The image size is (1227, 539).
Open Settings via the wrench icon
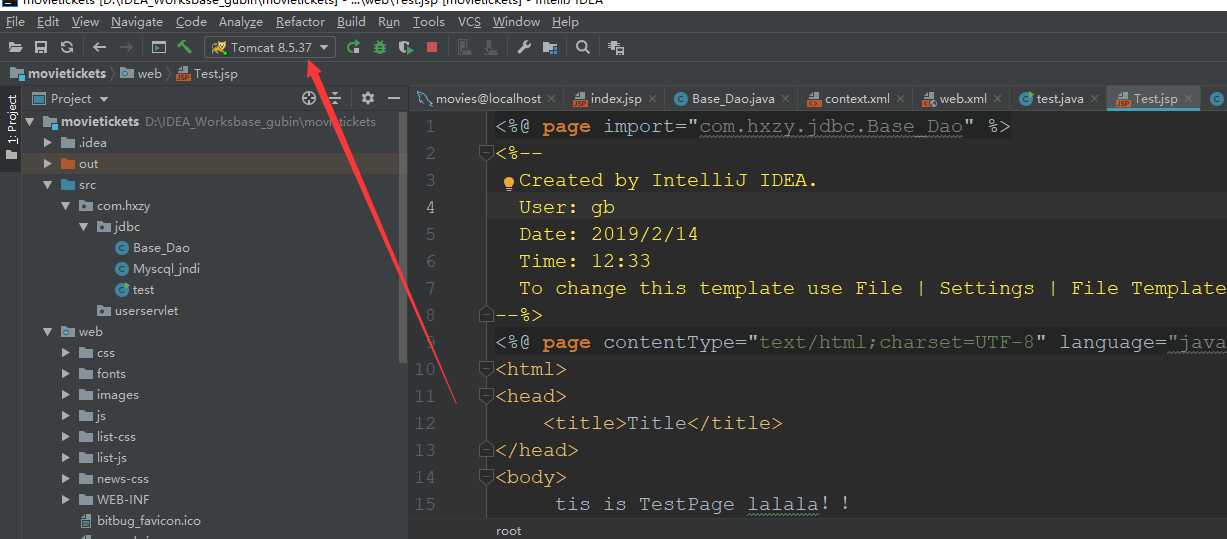(524, 47)
